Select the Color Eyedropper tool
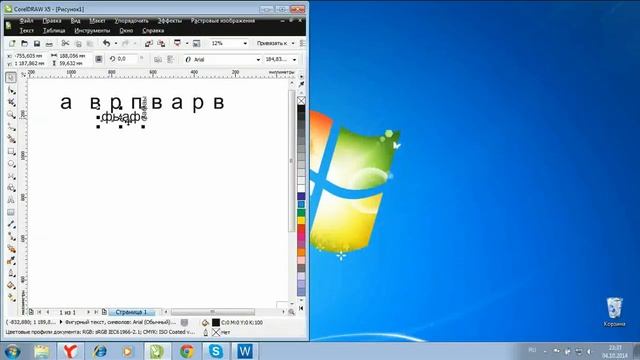 (11, 261)
